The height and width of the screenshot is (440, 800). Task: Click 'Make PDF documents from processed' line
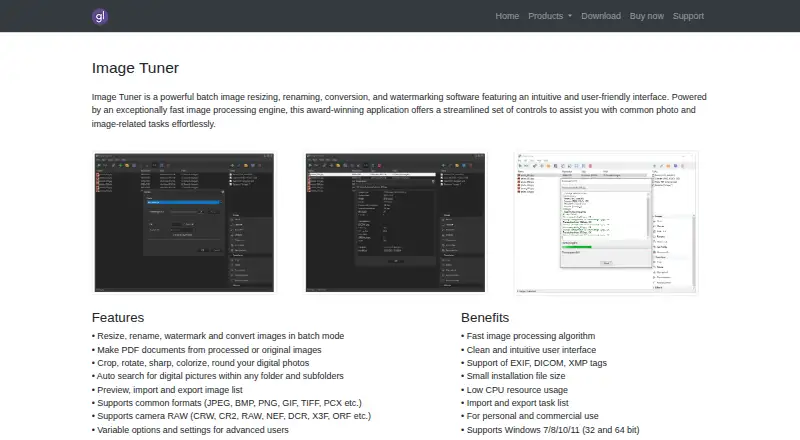pos(207,350)
